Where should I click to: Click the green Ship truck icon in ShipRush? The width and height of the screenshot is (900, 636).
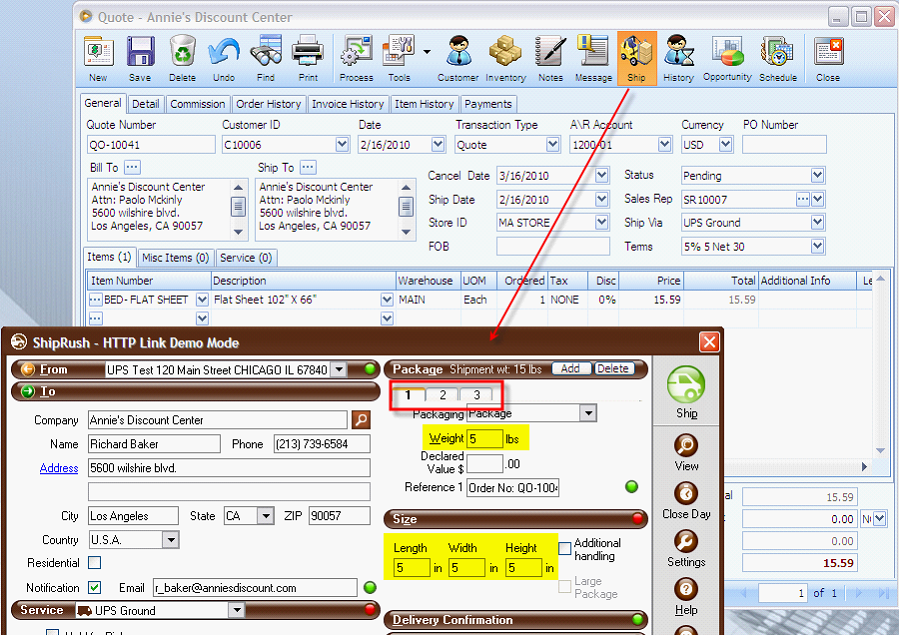(x=686, y=384)
